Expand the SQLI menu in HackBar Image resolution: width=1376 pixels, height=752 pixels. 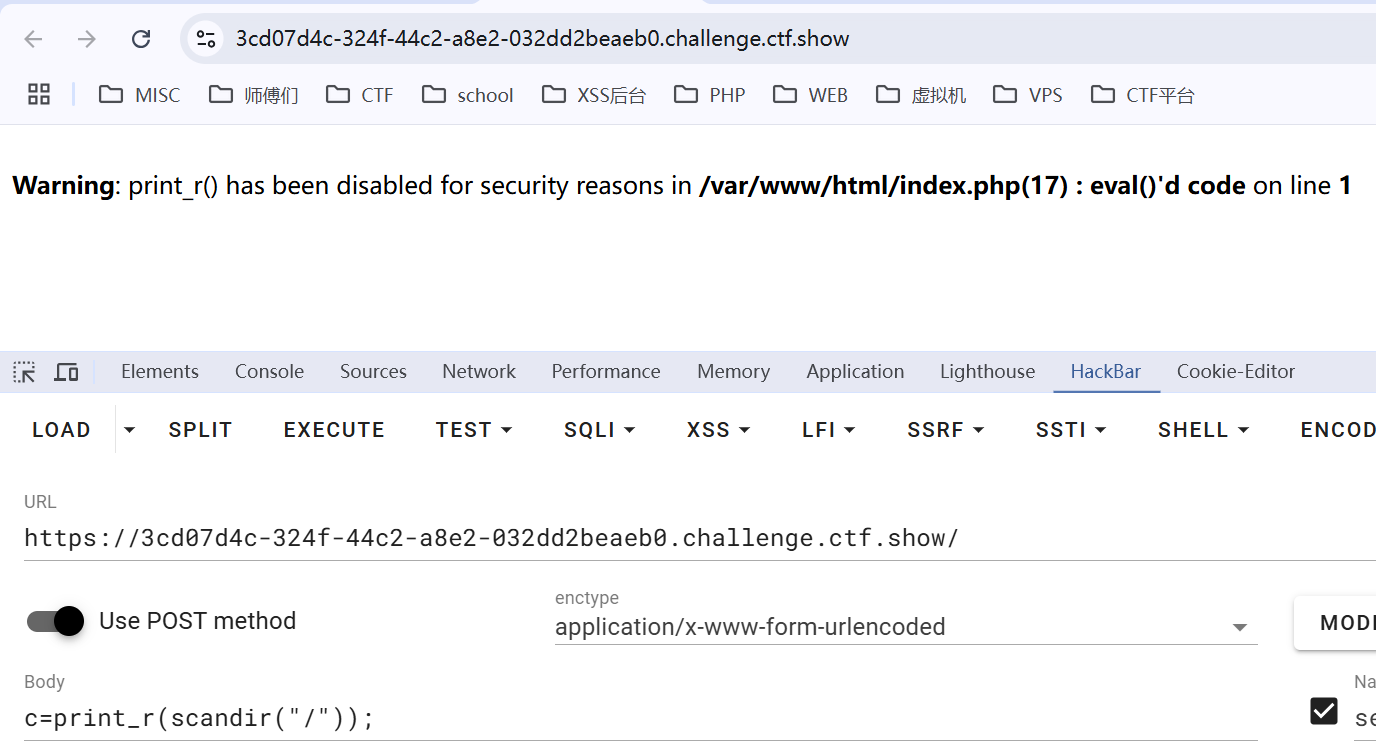(600, 430)
